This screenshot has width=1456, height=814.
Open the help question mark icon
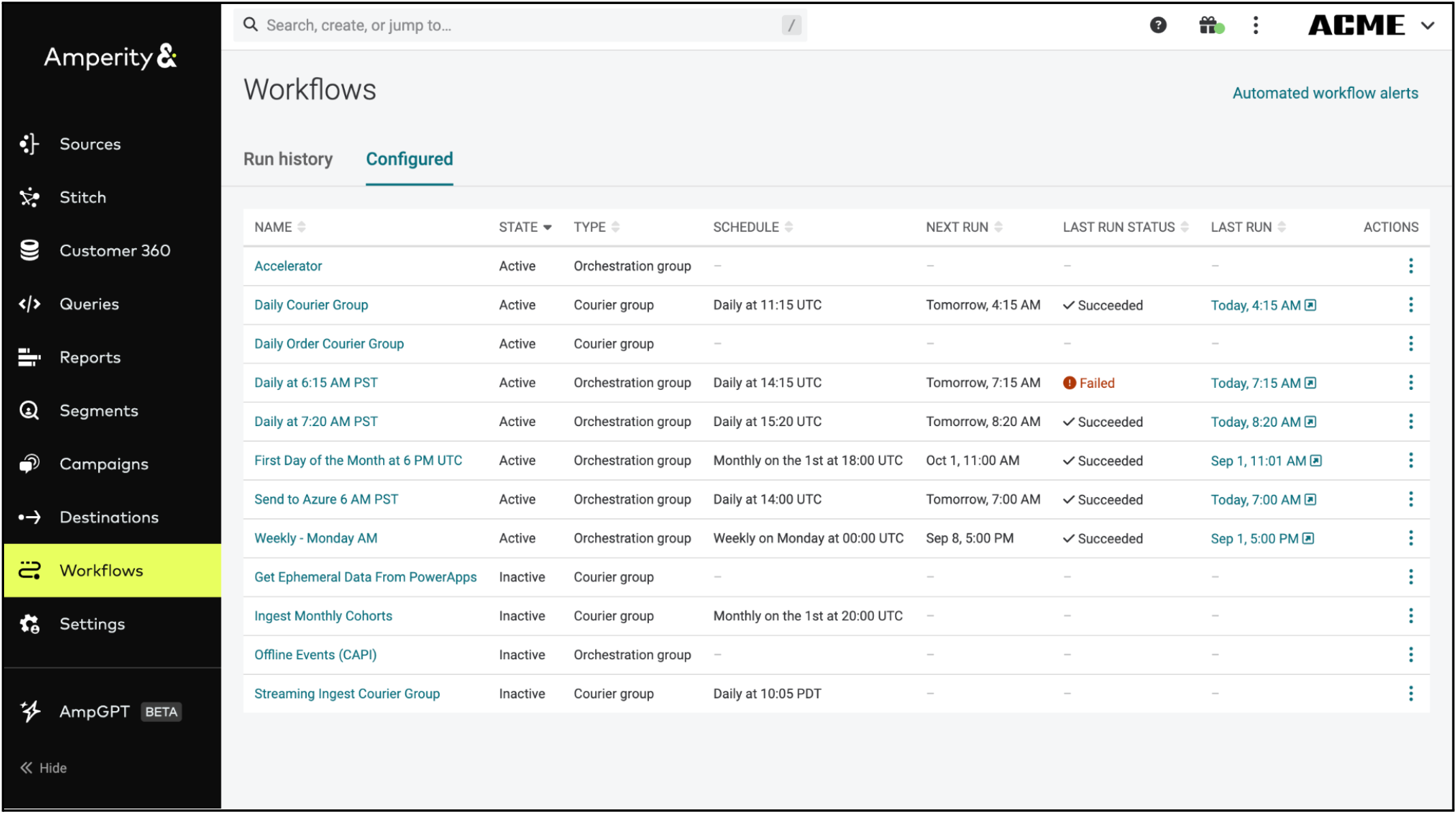1158,25
